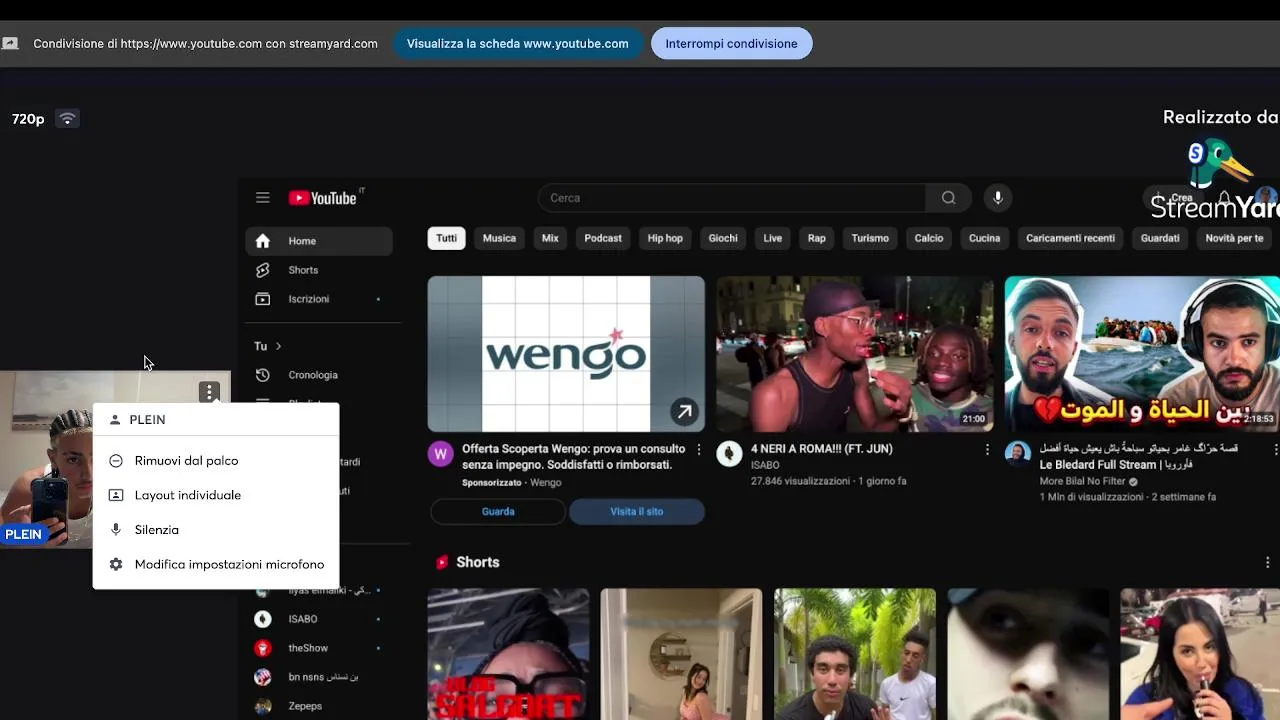1280x720 pixels.
Task: Open Home in YouTube sidebar
Action: pos(319,241)
